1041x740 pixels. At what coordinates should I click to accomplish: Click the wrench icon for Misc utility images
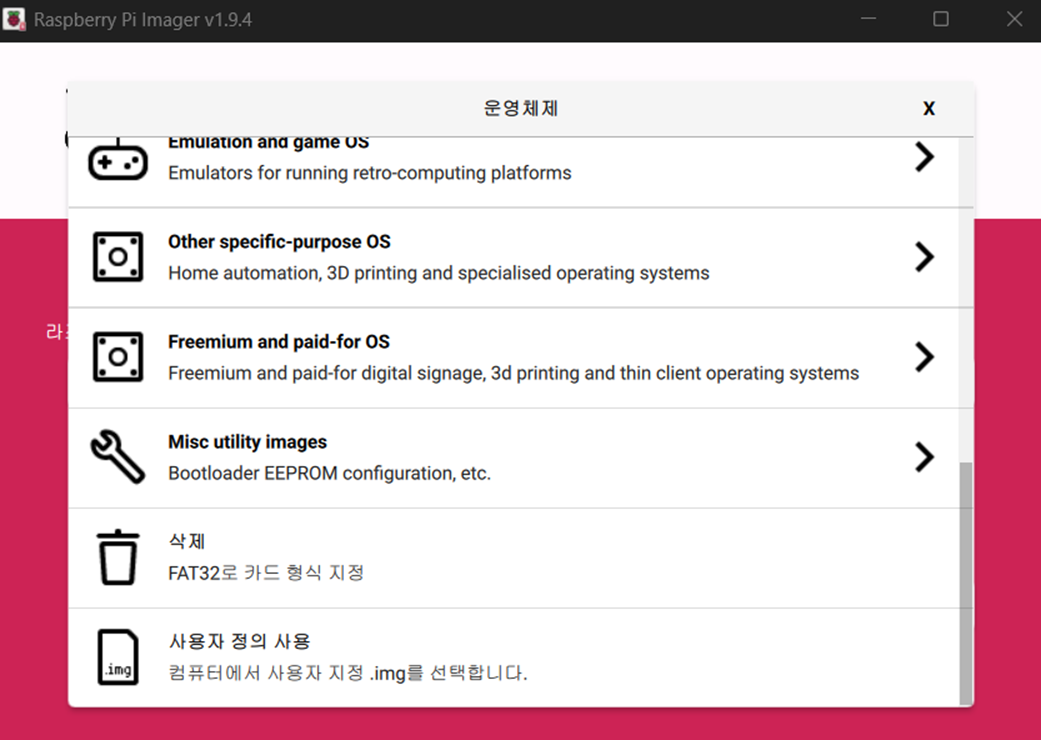tap(118, 457)
